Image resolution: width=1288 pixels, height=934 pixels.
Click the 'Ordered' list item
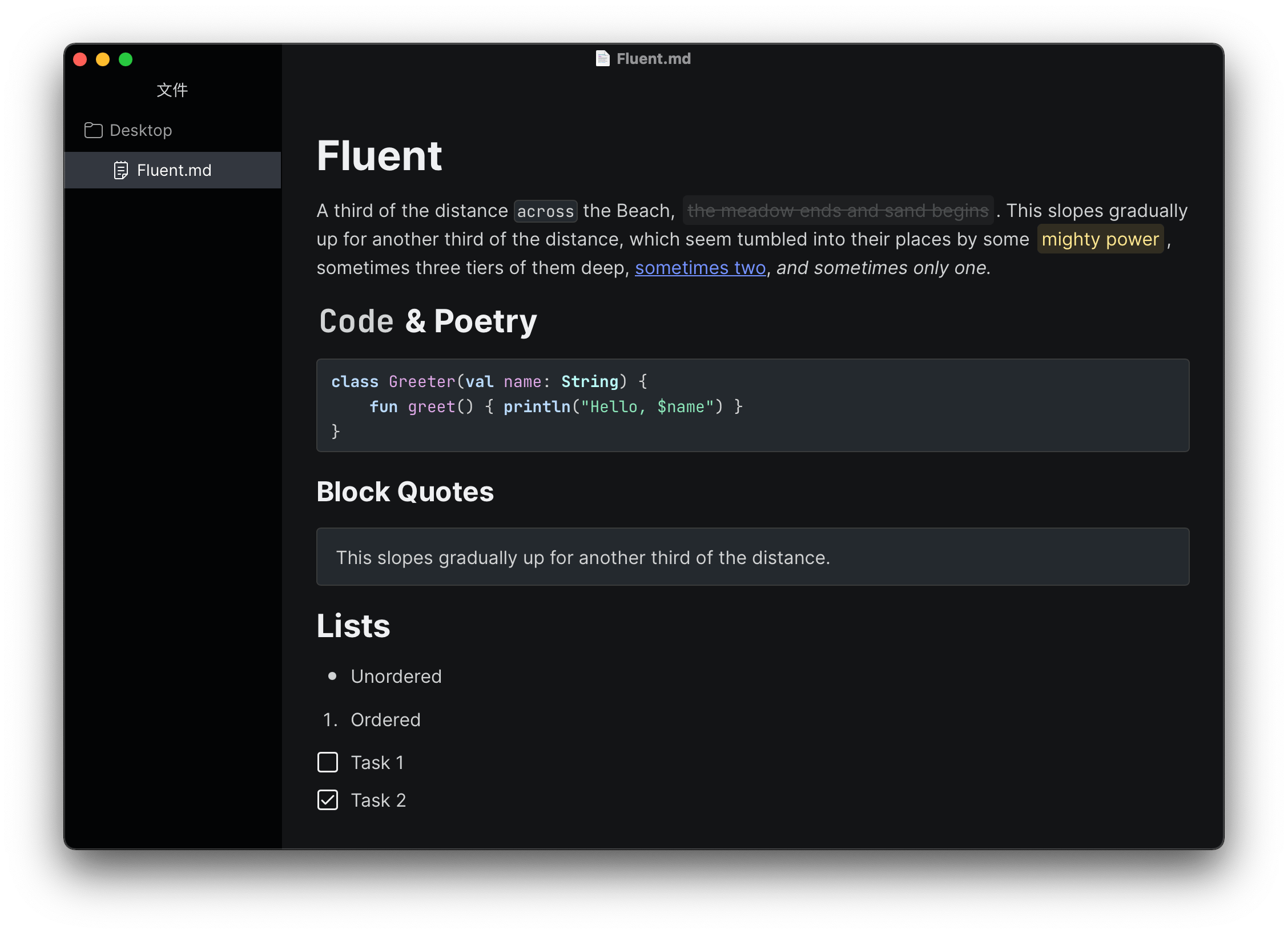(385, 720)
